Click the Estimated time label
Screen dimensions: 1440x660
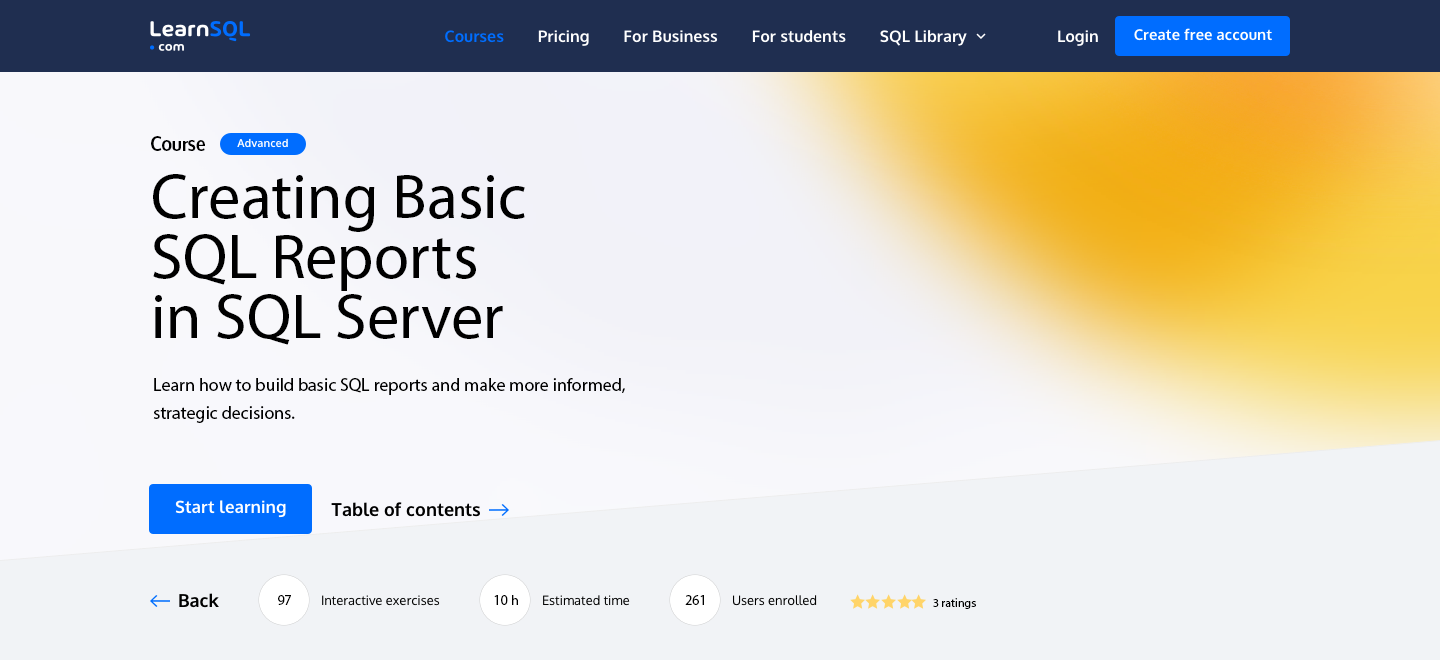point(586,601)
